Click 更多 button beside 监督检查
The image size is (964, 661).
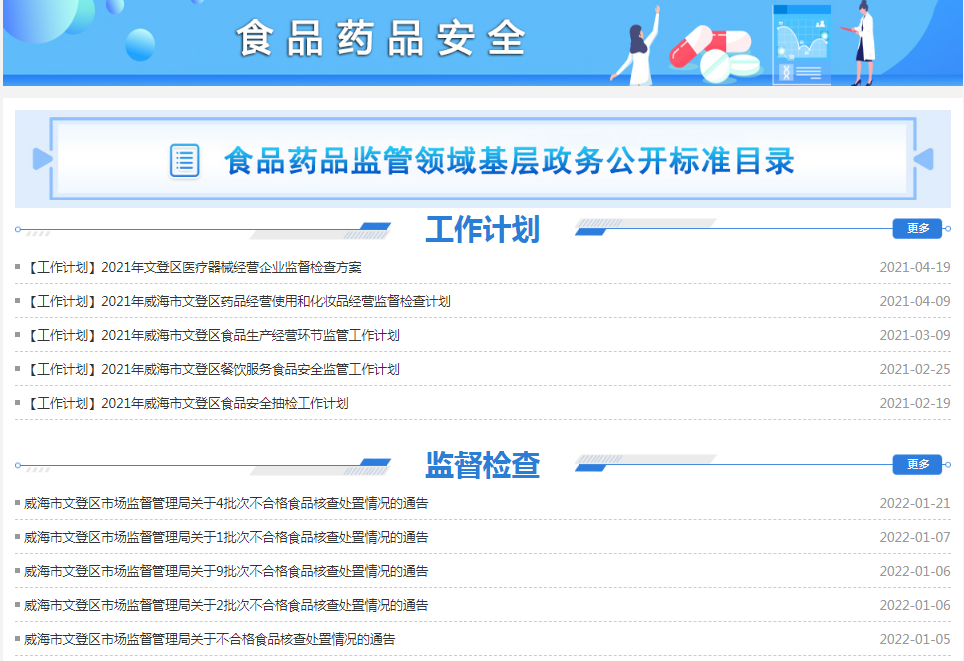[x=917, y=464]
